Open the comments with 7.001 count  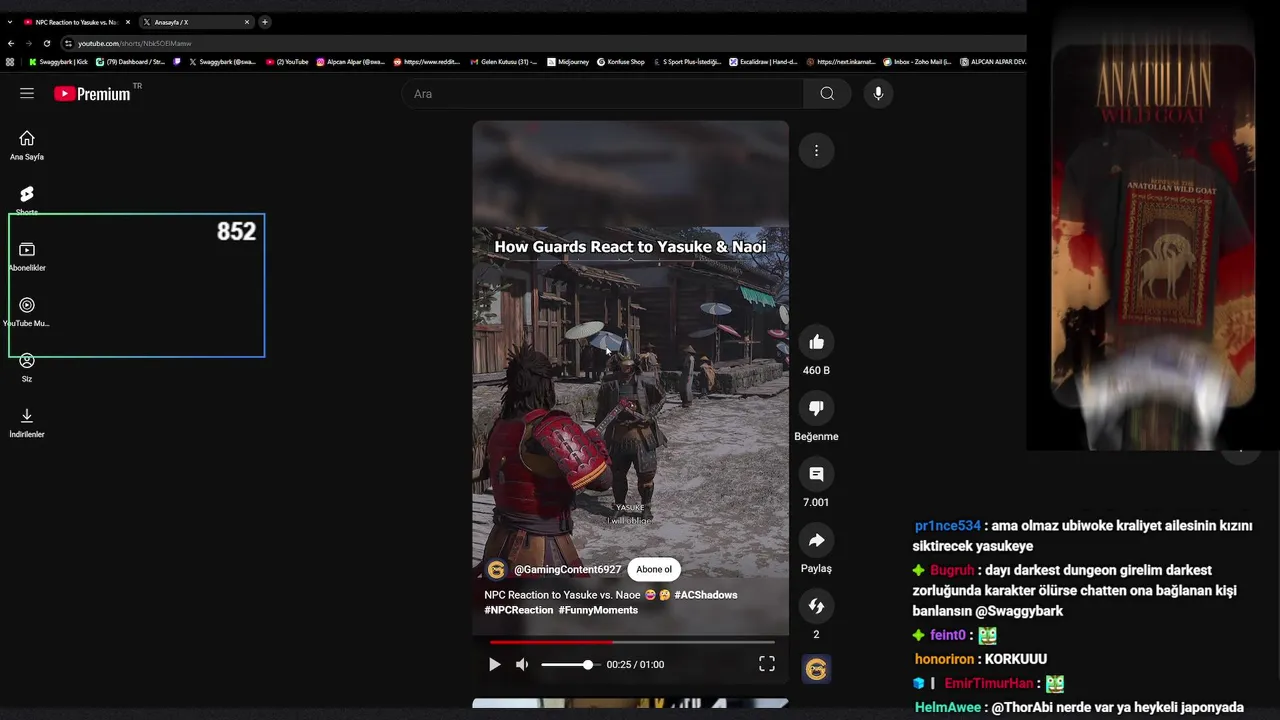(x=816, y=474)
